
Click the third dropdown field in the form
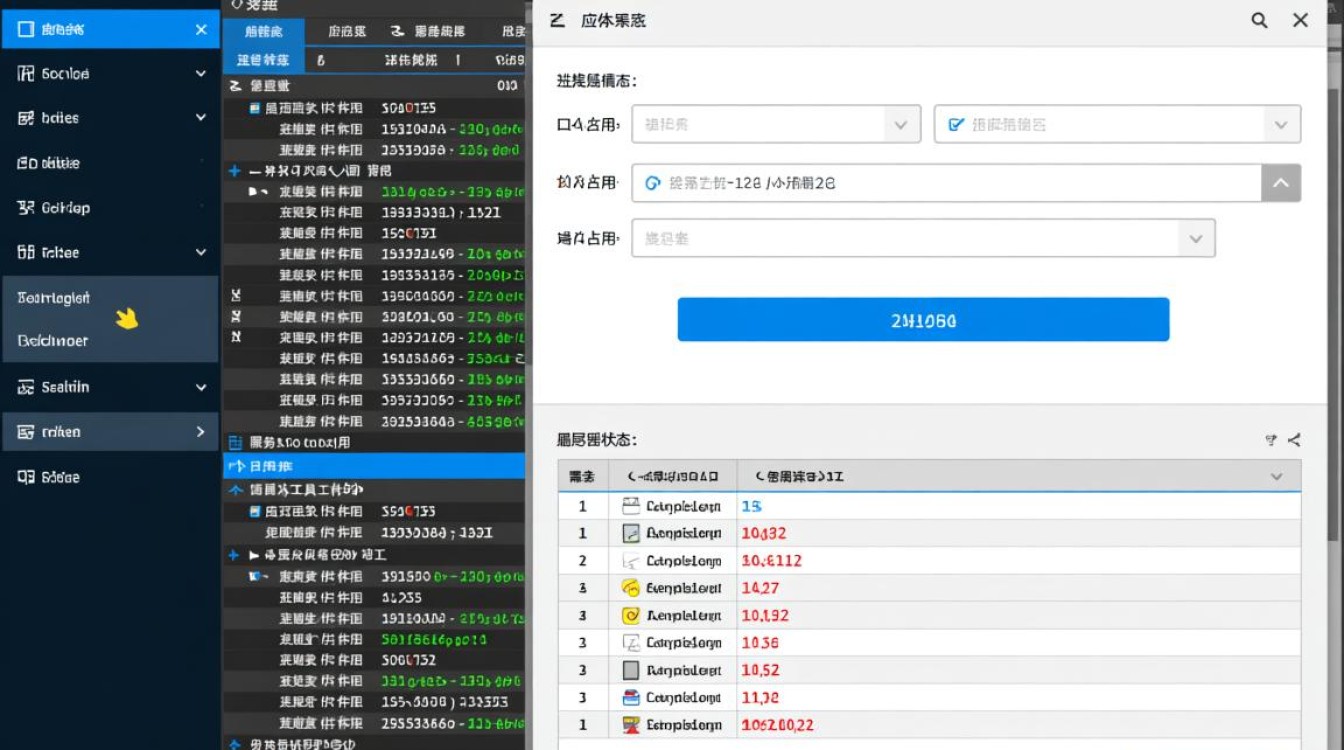[922, 239]
